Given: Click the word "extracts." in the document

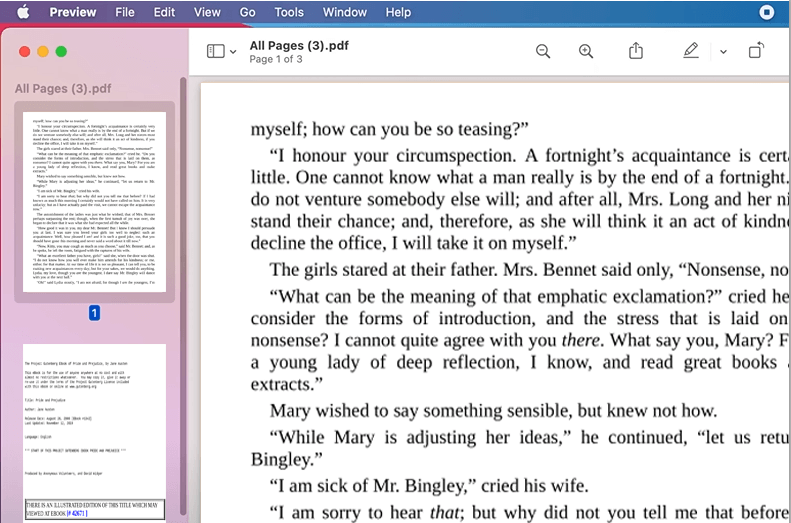Looking at the screenshot, I should (x=286, y=384).
